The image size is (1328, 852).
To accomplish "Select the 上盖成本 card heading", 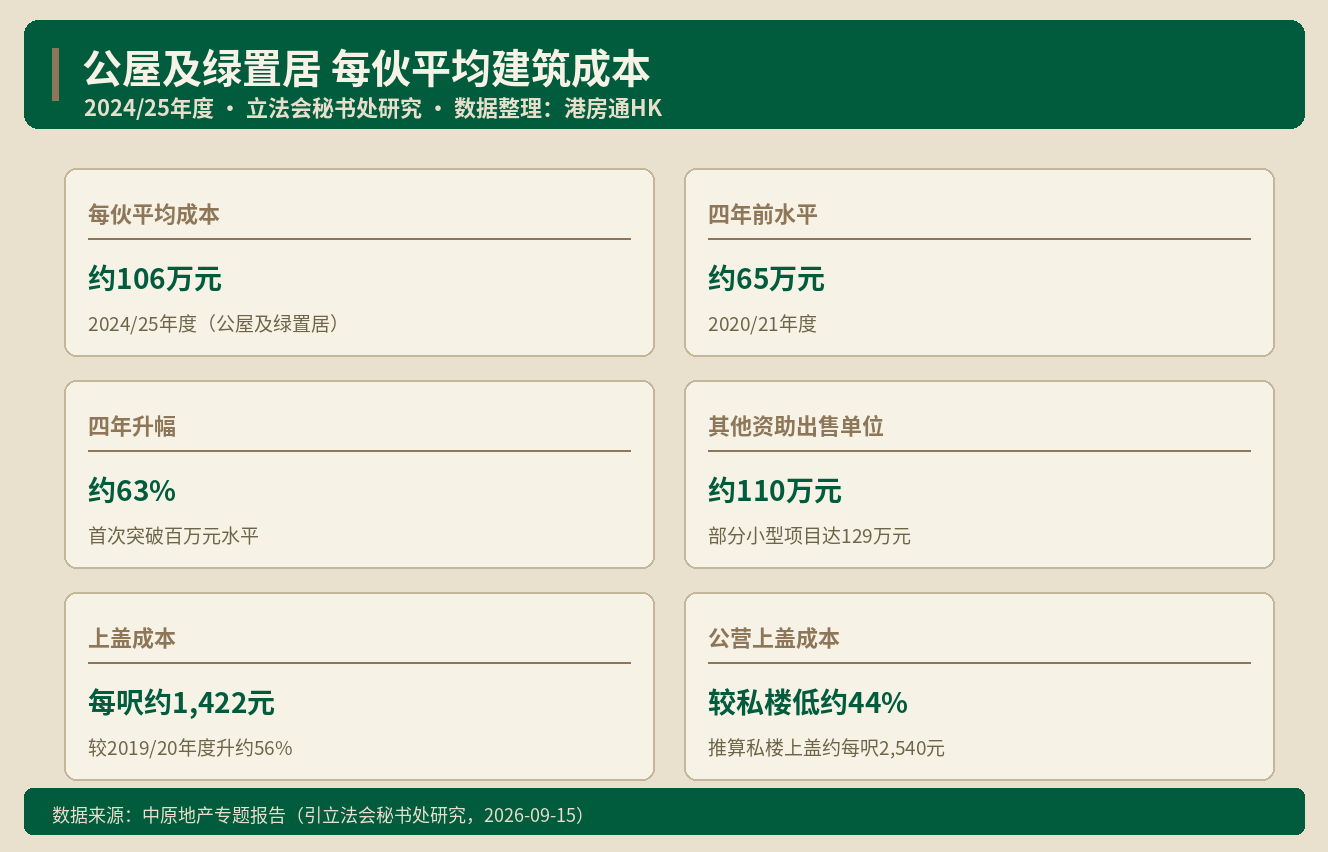I will point(132,638).
